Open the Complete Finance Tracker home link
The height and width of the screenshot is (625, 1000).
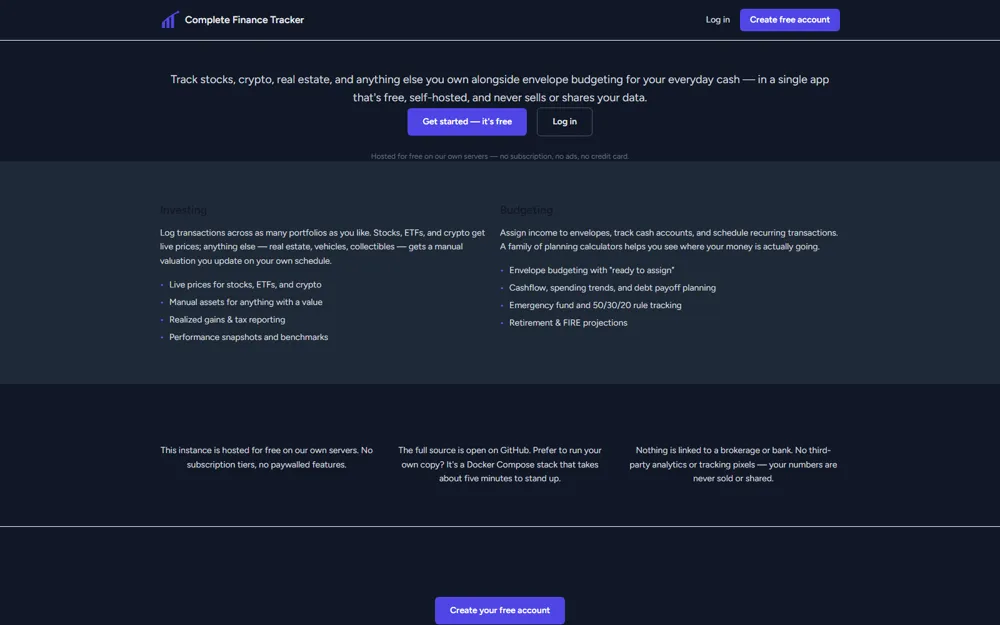click(x=232, y=20)
